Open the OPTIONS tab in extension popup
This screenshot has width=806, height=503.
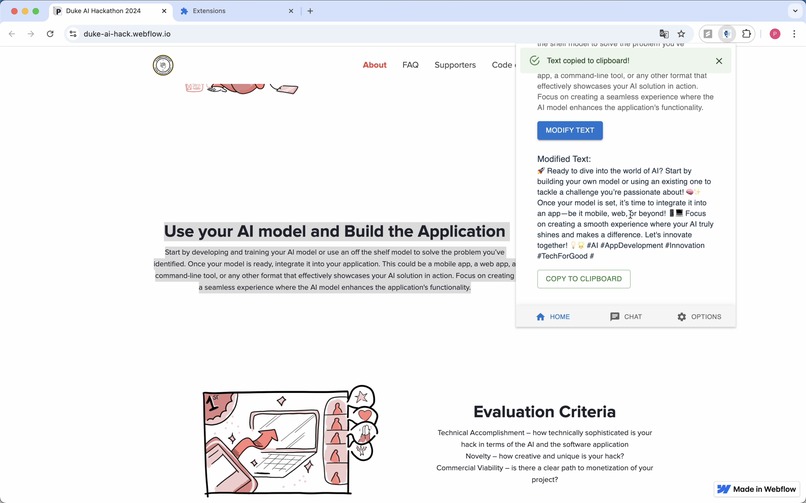pyautogui.click(x=699, y=316)
